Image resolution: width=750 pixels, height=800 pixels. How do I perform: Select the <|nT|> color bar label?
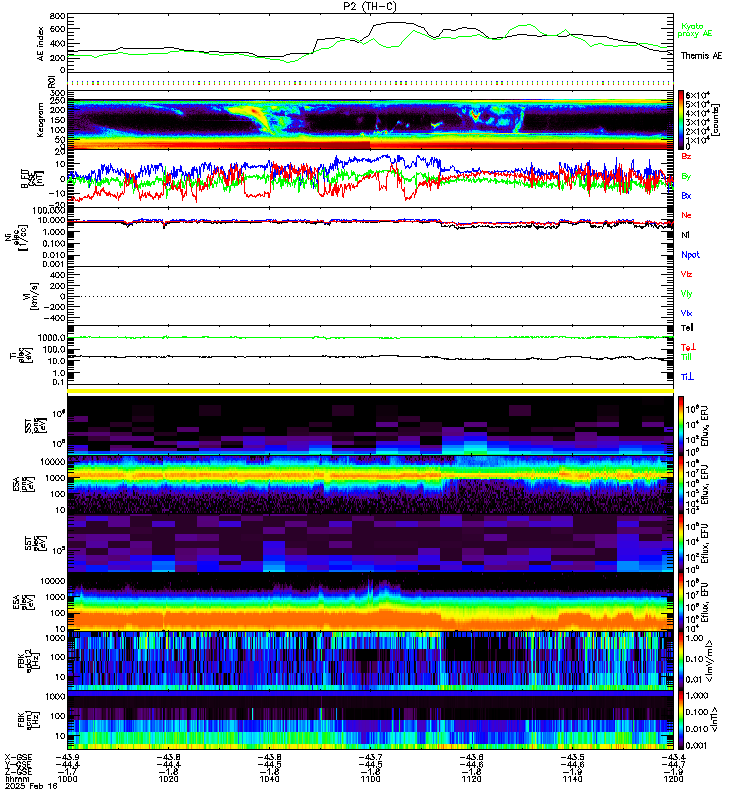coord(715,719)
